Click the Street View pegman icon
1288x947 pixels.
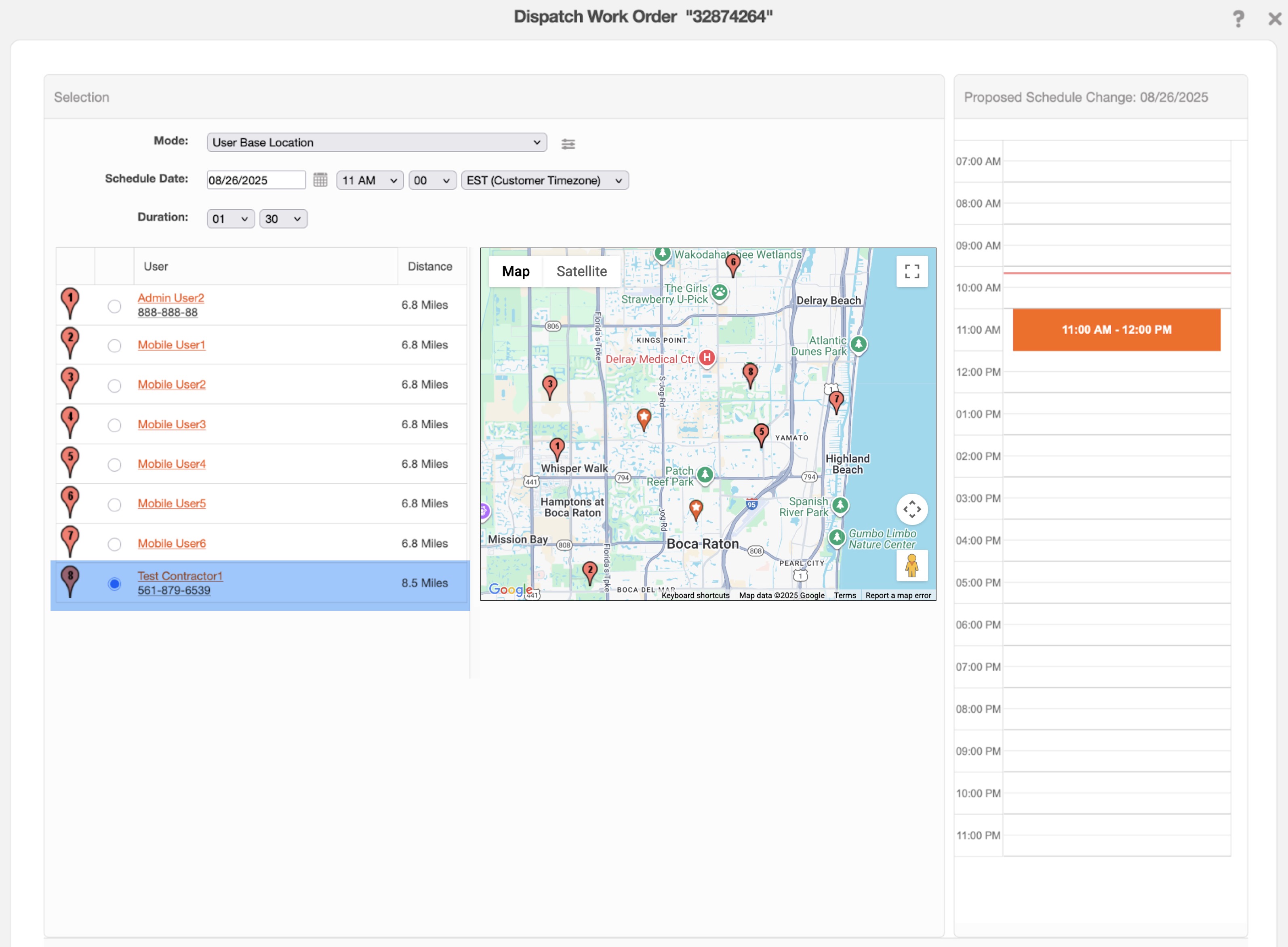(911, 566)
